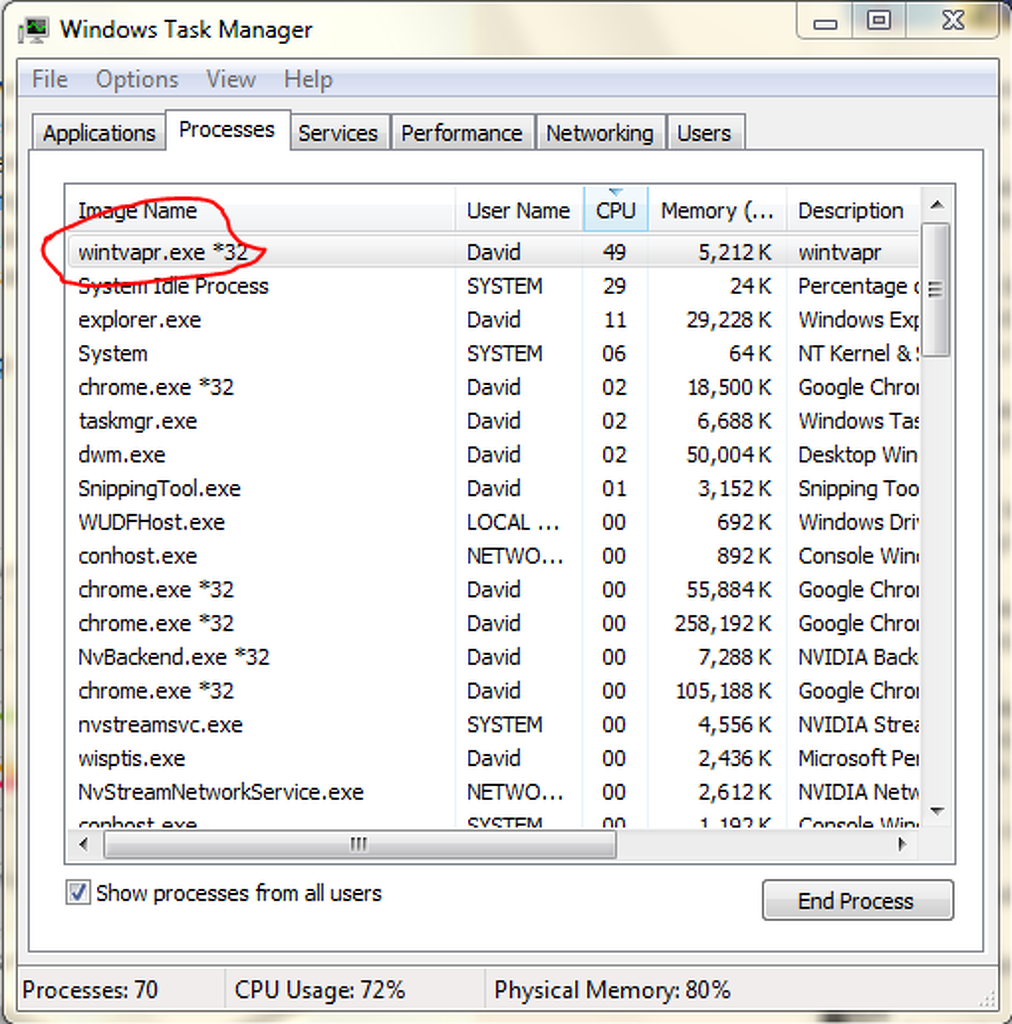Click the Processes: 70 status entry
The width and height of the screenshot is (1012, 1024).
coord(90,990)
